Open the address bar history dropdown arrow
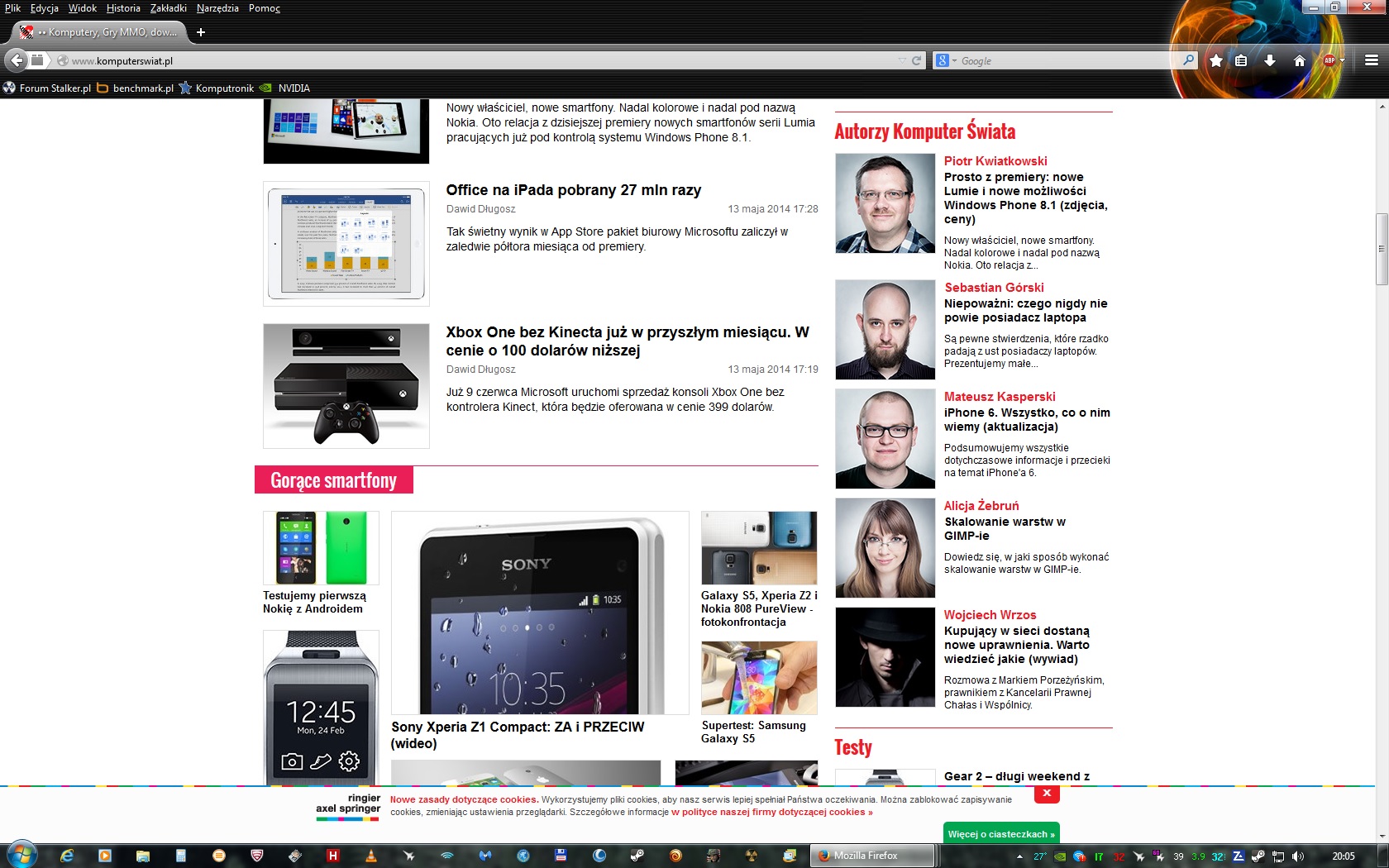This screenshot has height=868, width=1389. [901, 60]
